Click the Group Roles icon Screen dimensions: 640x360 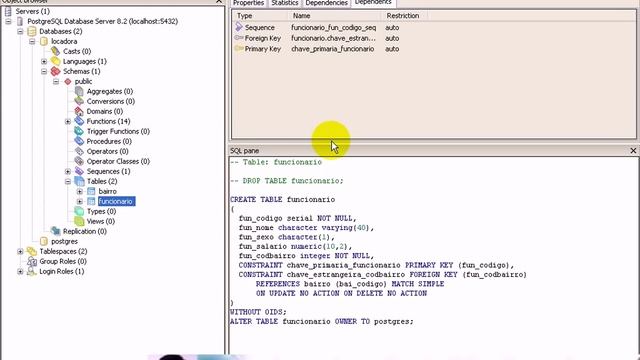tap(31, 261)
